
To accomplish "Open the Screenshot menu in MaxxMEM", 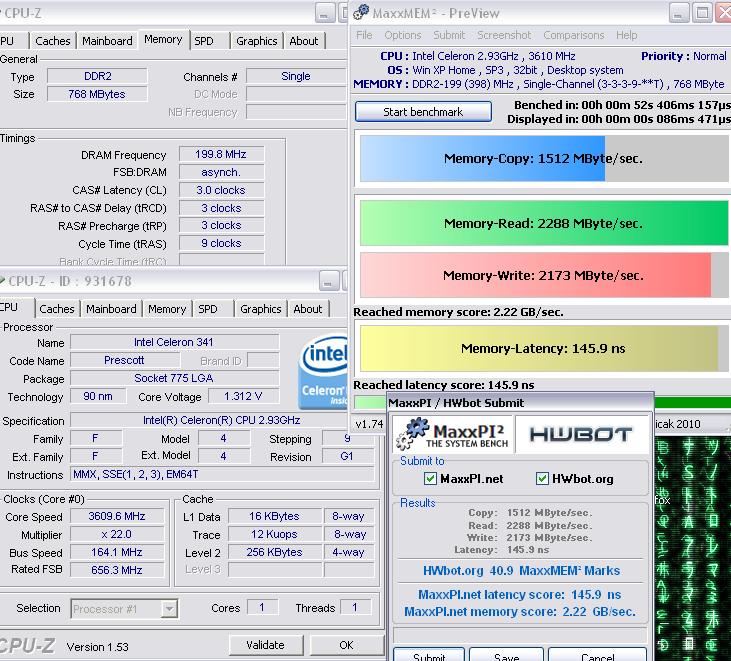I will 504,35.
